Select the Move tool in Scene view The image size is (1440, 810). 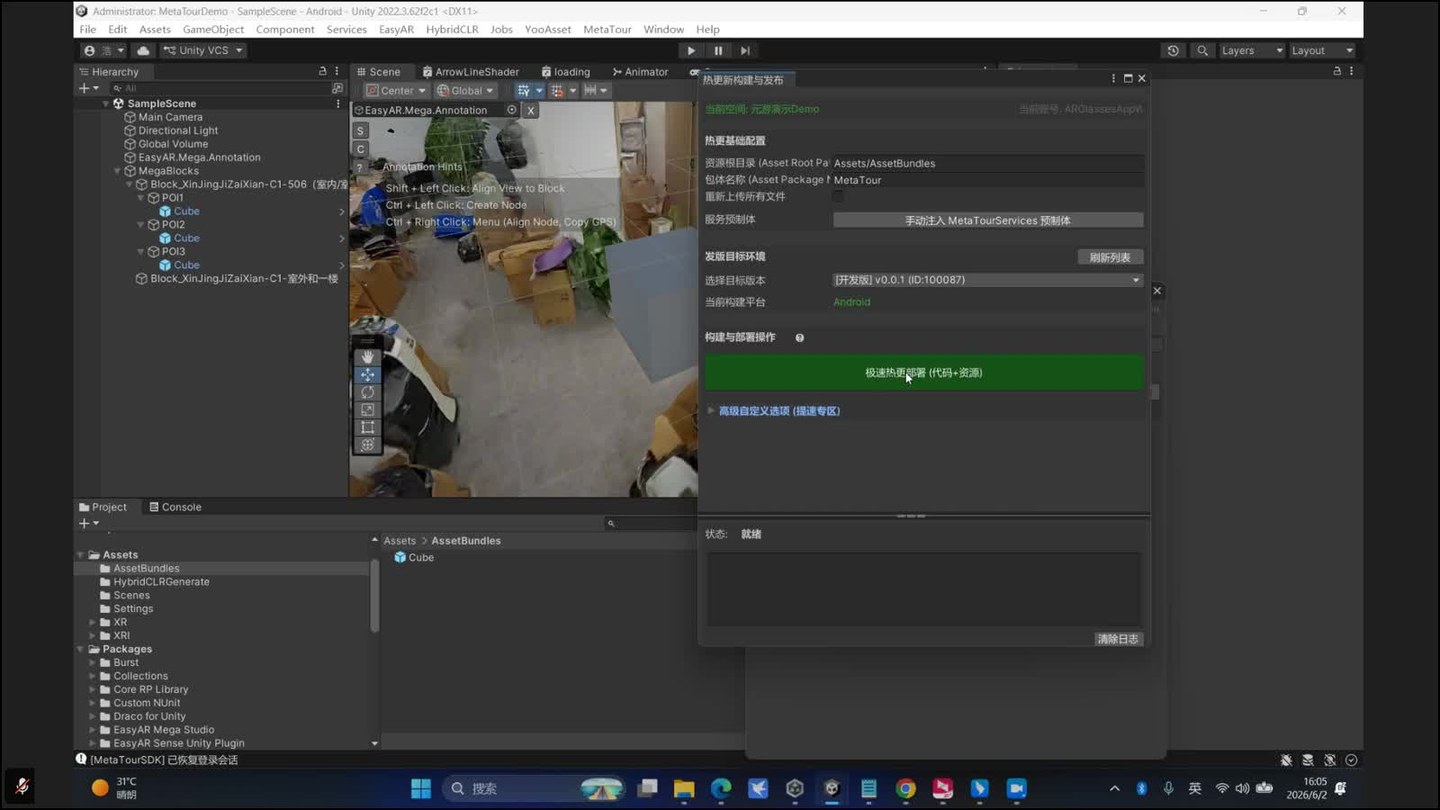tap(368, 375)
